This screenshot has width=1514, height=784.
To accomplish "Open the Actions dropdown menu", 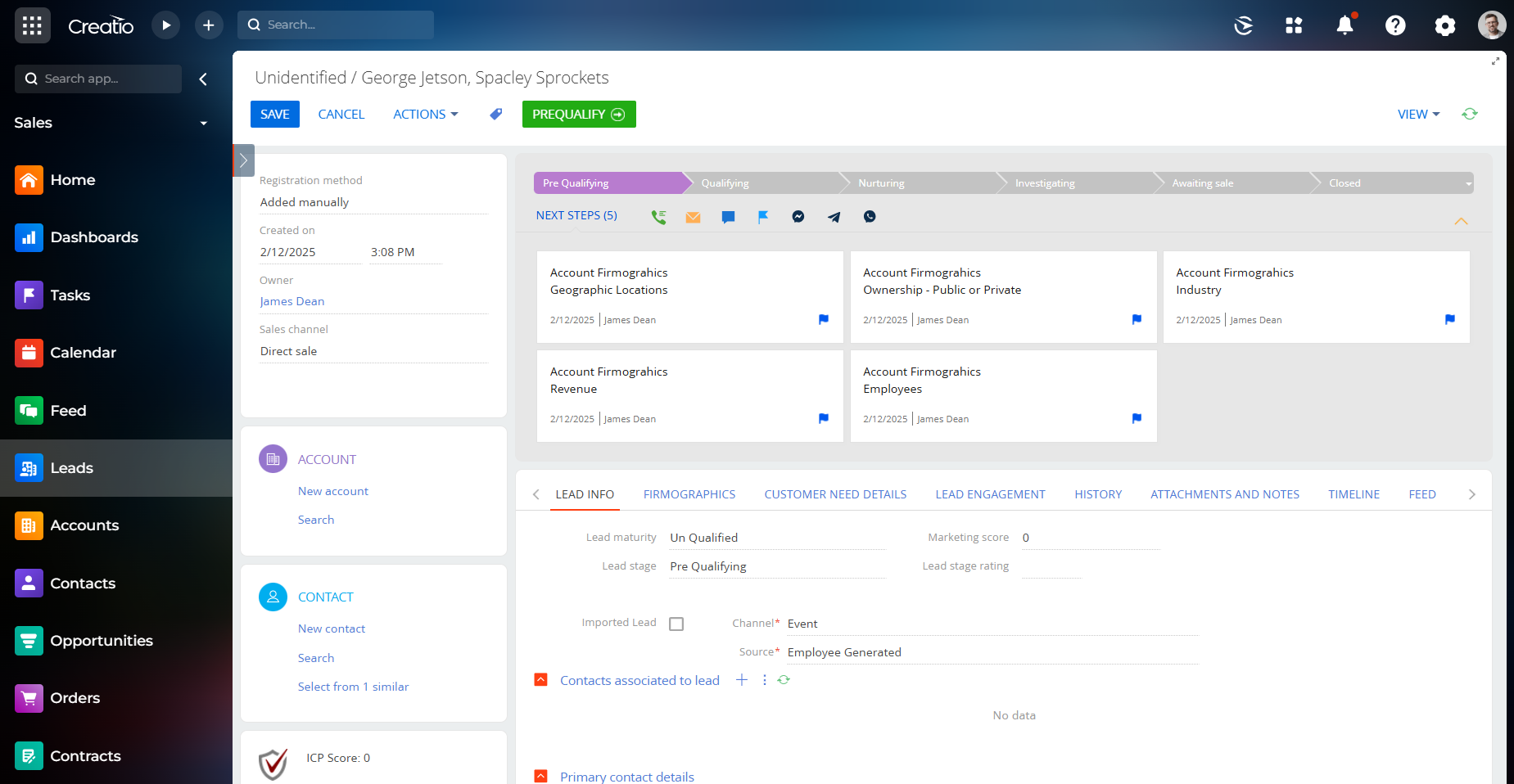I will point(425,115).
